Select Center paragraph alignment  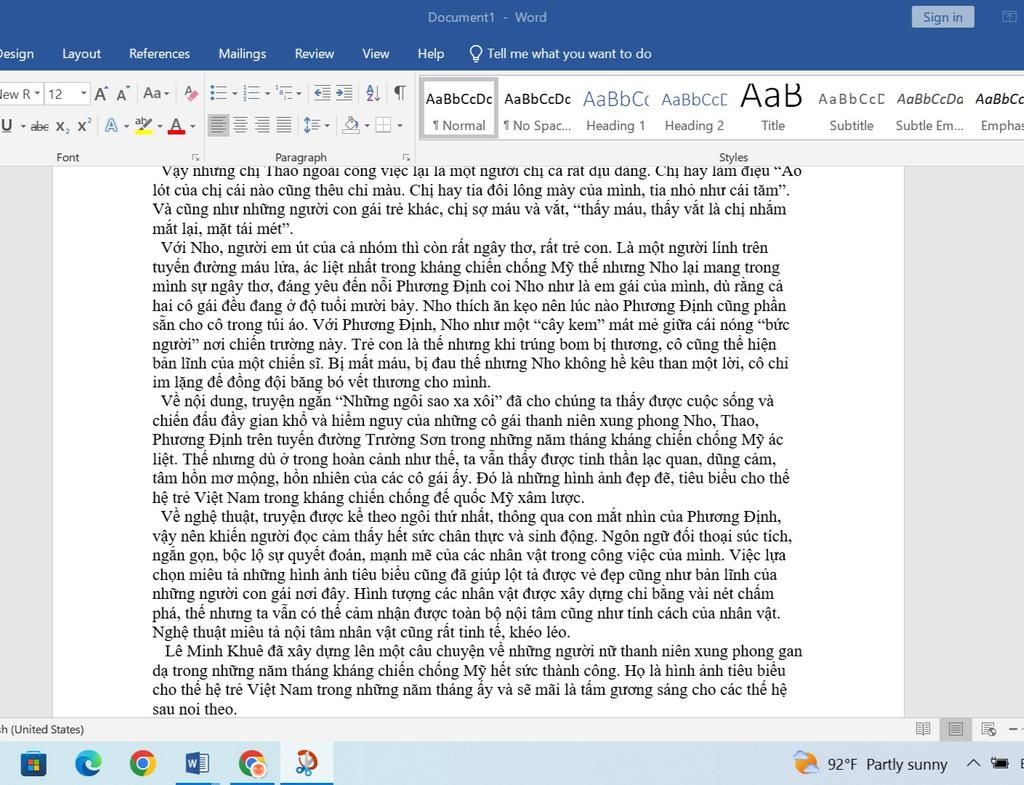click(240, 125)
